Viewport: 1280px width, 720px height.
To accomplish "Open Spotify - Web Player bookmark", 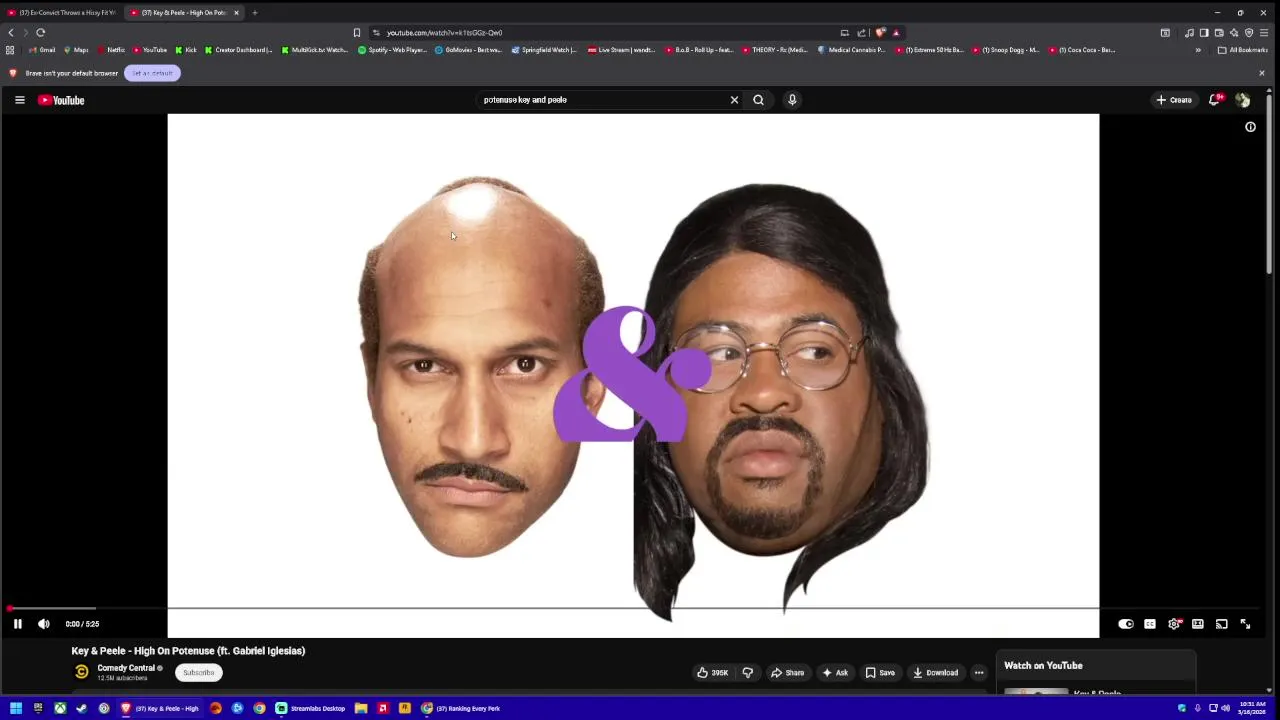I will click(x=392, y=50).
